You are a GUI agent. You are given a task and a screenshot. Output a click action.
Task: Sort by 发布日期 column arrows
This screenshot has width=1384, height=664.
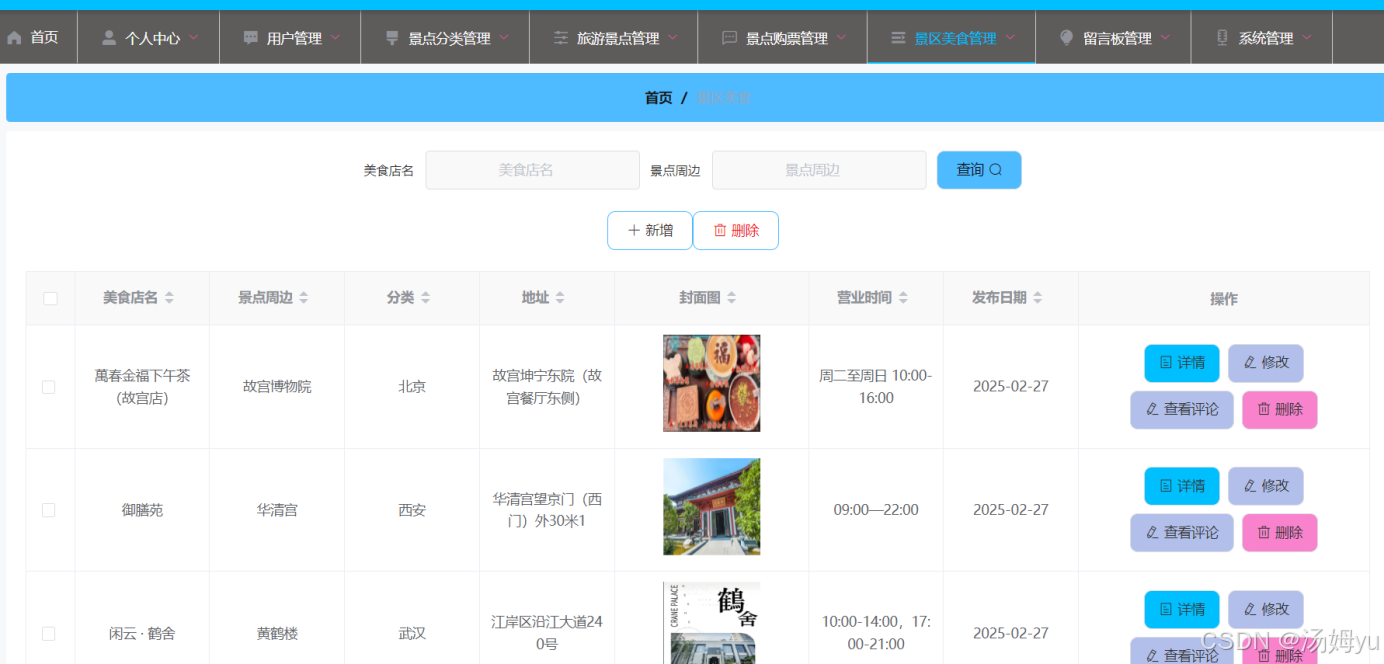(1038, 298)
